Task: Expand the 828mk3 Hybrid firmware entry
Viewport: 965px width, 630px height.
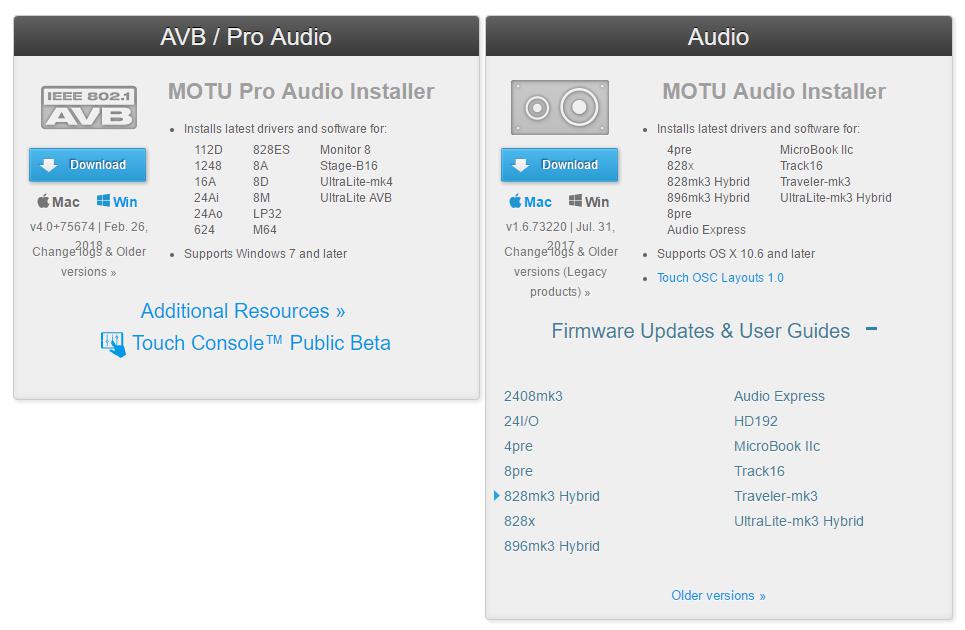Action: tap(551, 496)
